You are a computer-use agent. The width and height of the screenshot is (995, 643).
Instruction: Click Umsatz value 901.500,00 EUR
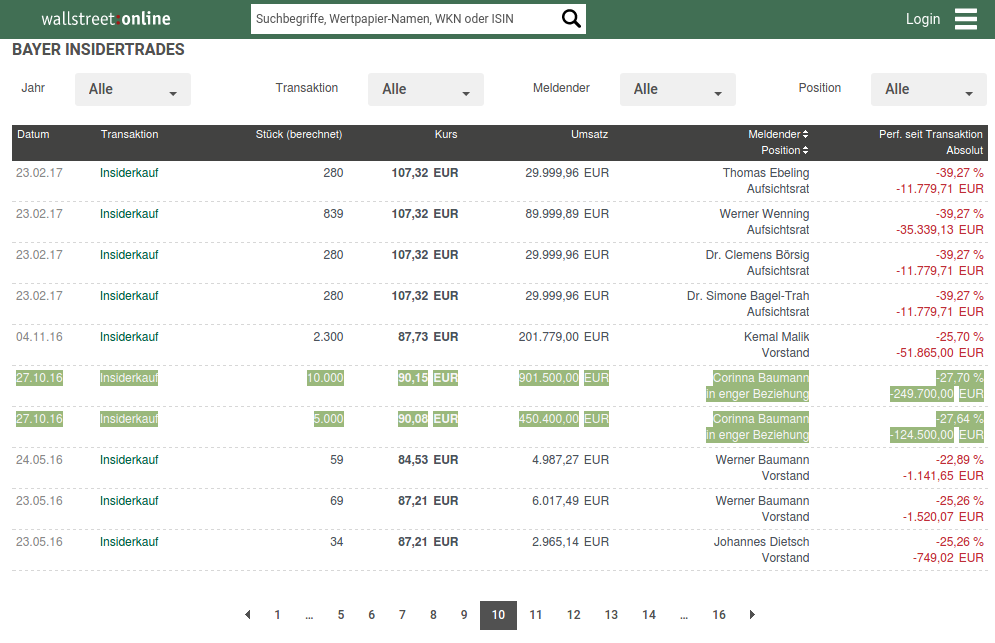click(x=563, y=378)
